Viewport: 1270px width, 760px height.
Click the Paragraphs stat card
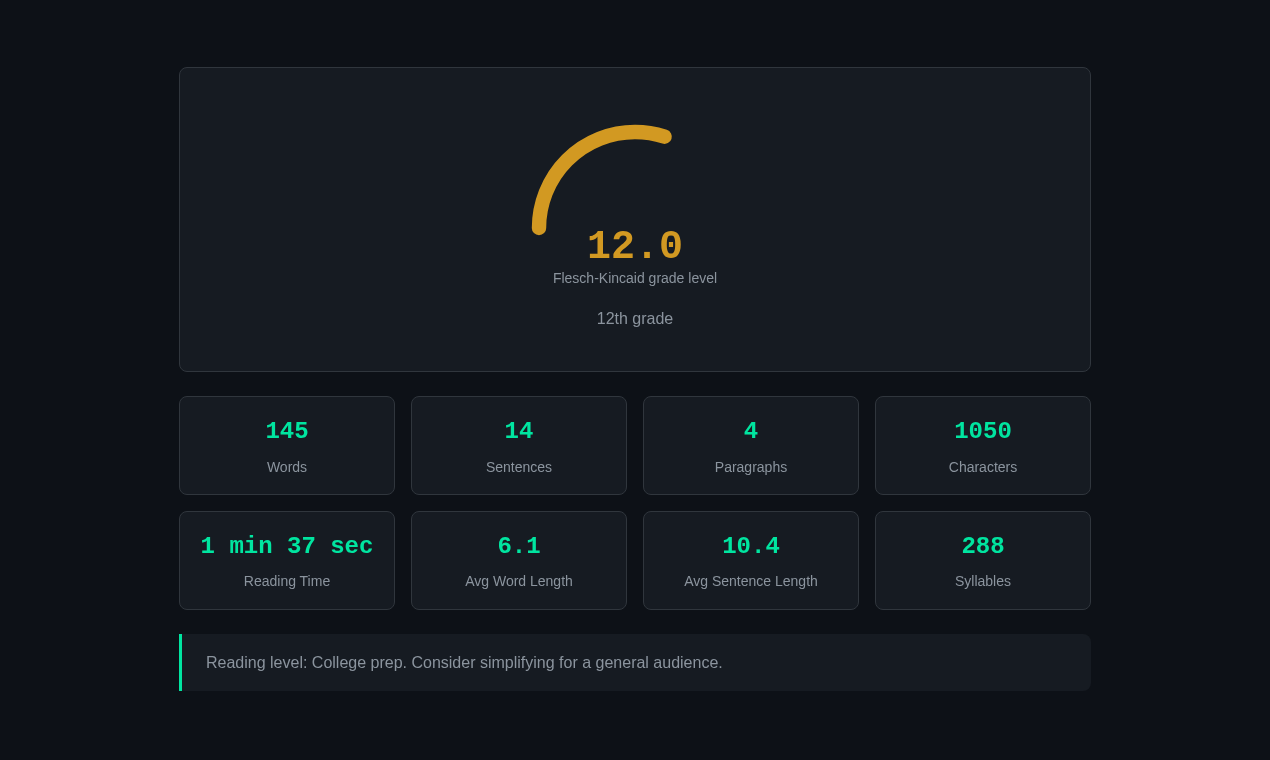(x=751, y=445)
